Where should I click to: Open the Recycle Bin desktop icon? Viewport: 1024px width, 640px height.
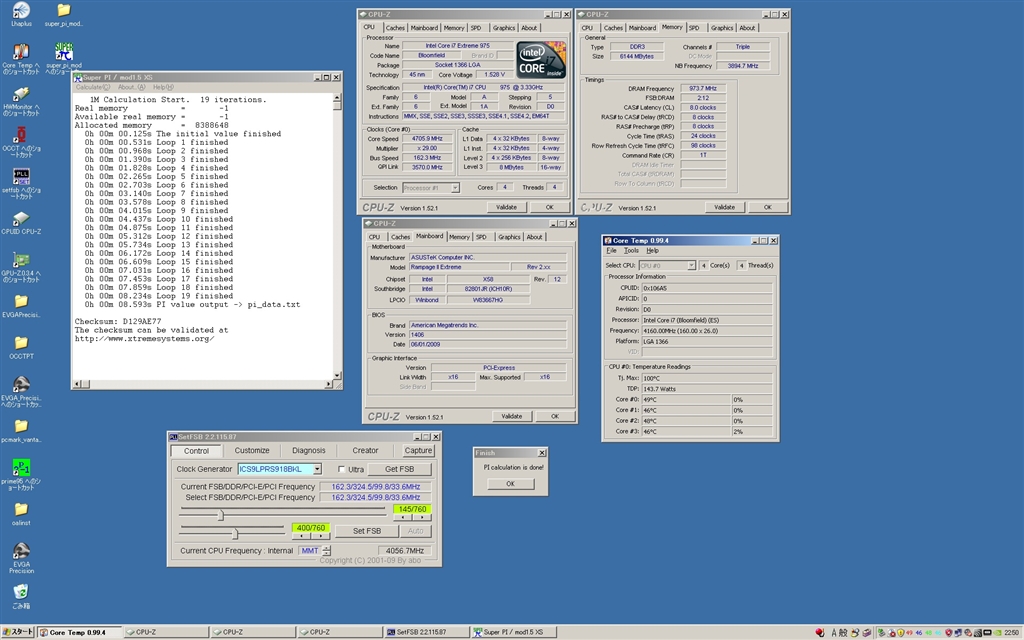21,590
